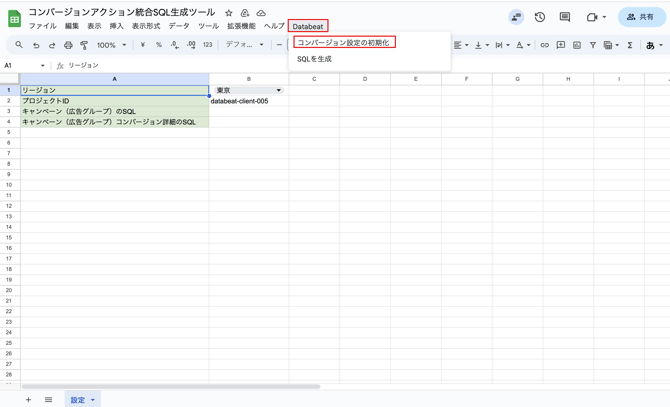Screen dimensions: 670x407
Task: Star this spreadsheet document
Action: [229, 13]
